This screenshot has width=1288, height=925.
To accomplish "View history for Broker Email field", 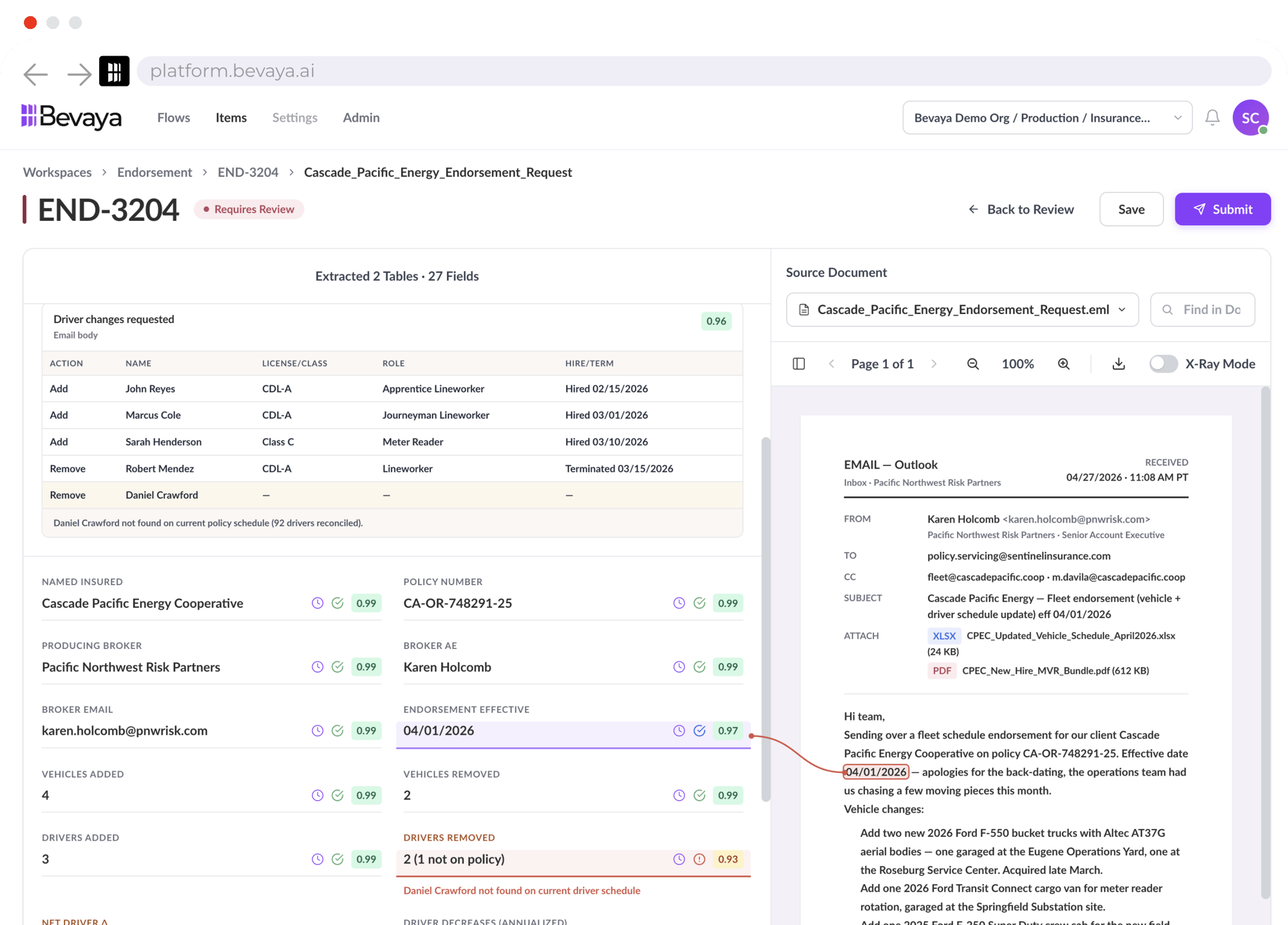I will pos(317,731).
